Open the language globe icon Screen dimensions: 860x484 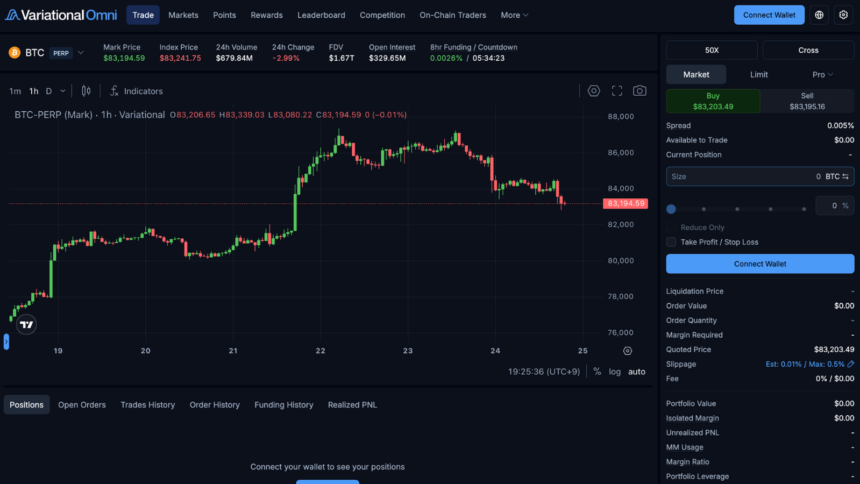click(819, 15)
